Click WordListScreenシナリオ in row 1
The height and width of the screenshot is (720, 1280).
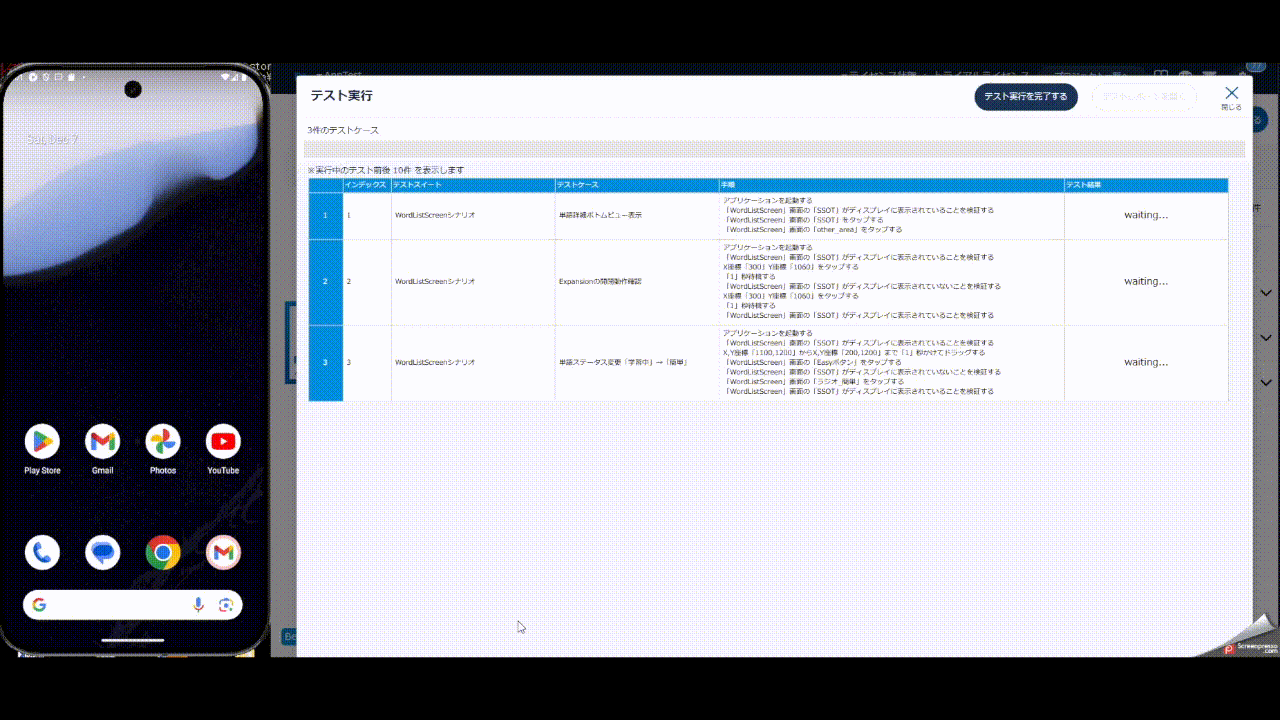(x=435, y=216)
